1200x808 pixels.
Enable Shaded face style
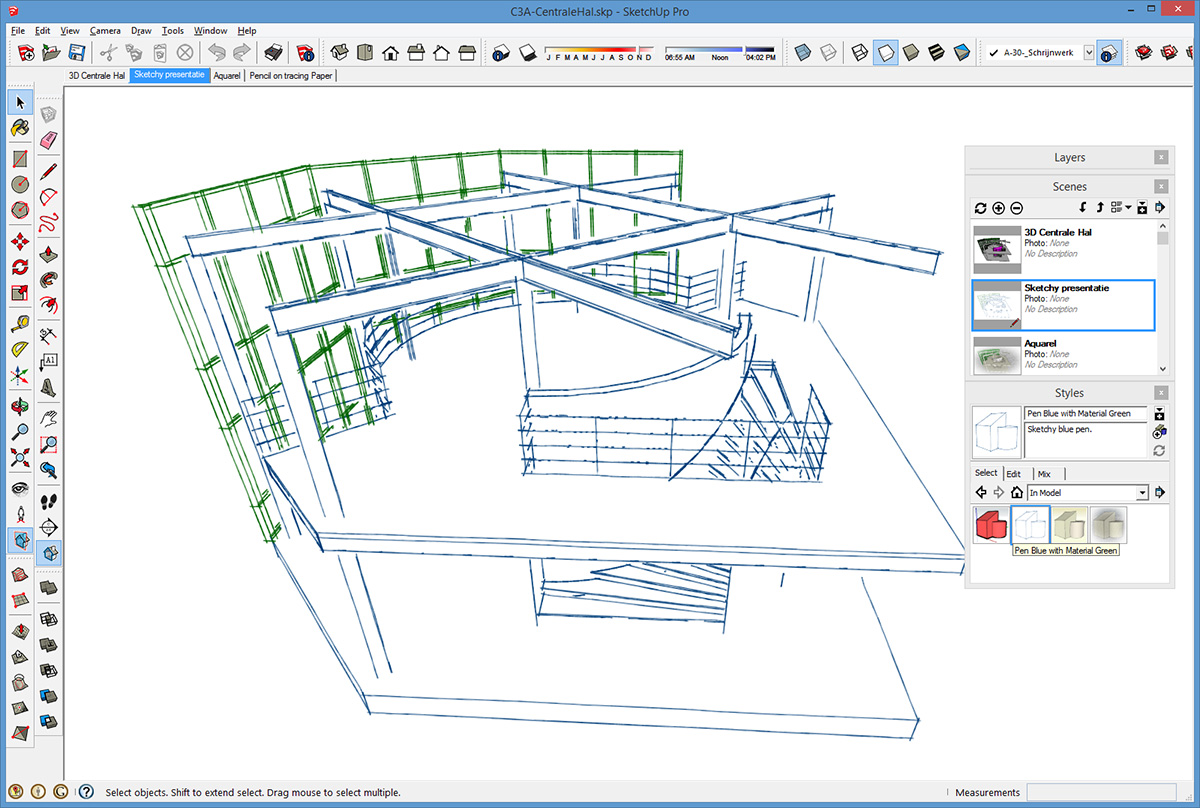click(910, 53)
